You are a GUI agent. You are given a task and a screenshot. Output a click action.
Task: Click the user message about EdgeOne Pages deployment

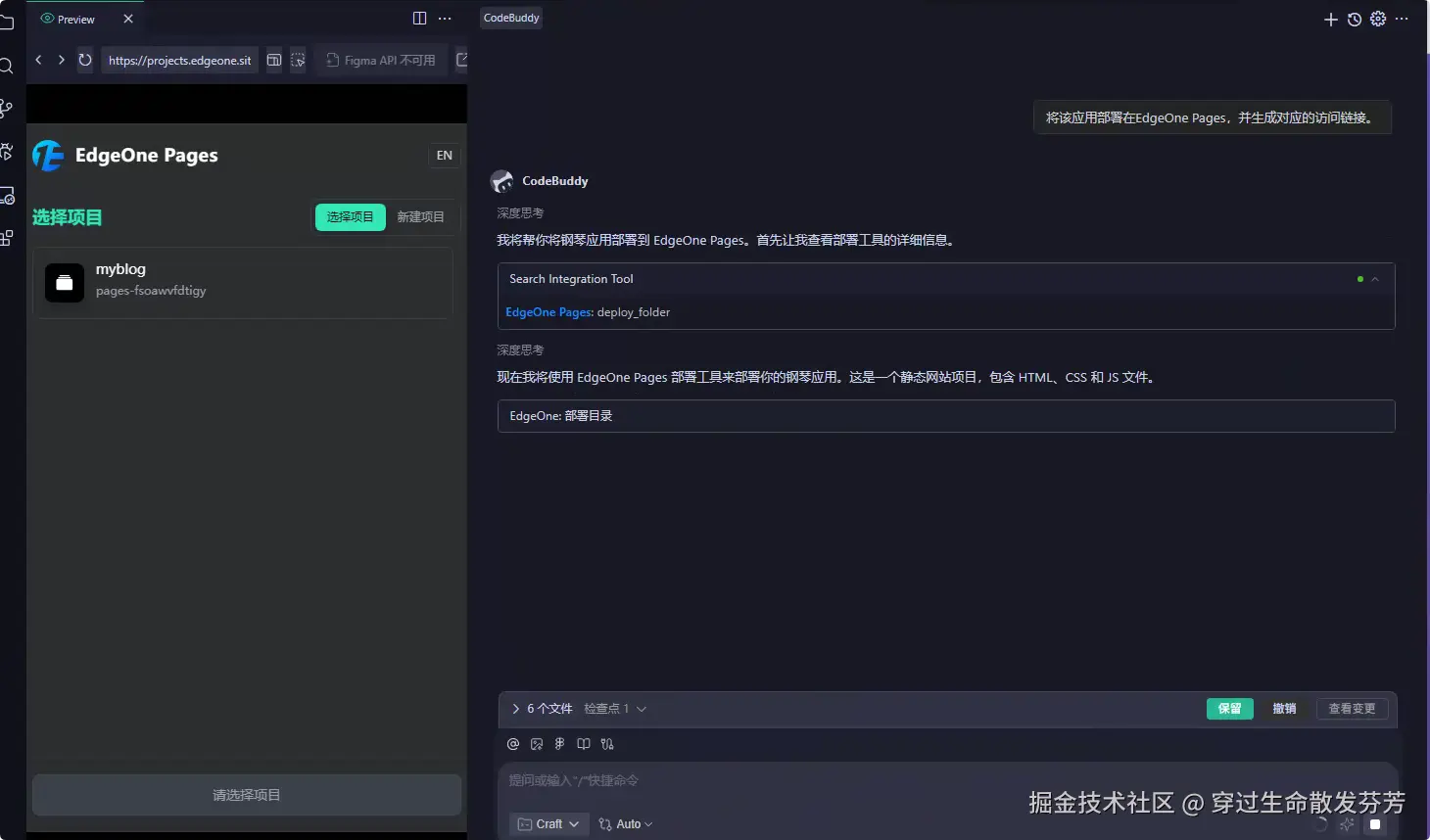coord(1213,117)
